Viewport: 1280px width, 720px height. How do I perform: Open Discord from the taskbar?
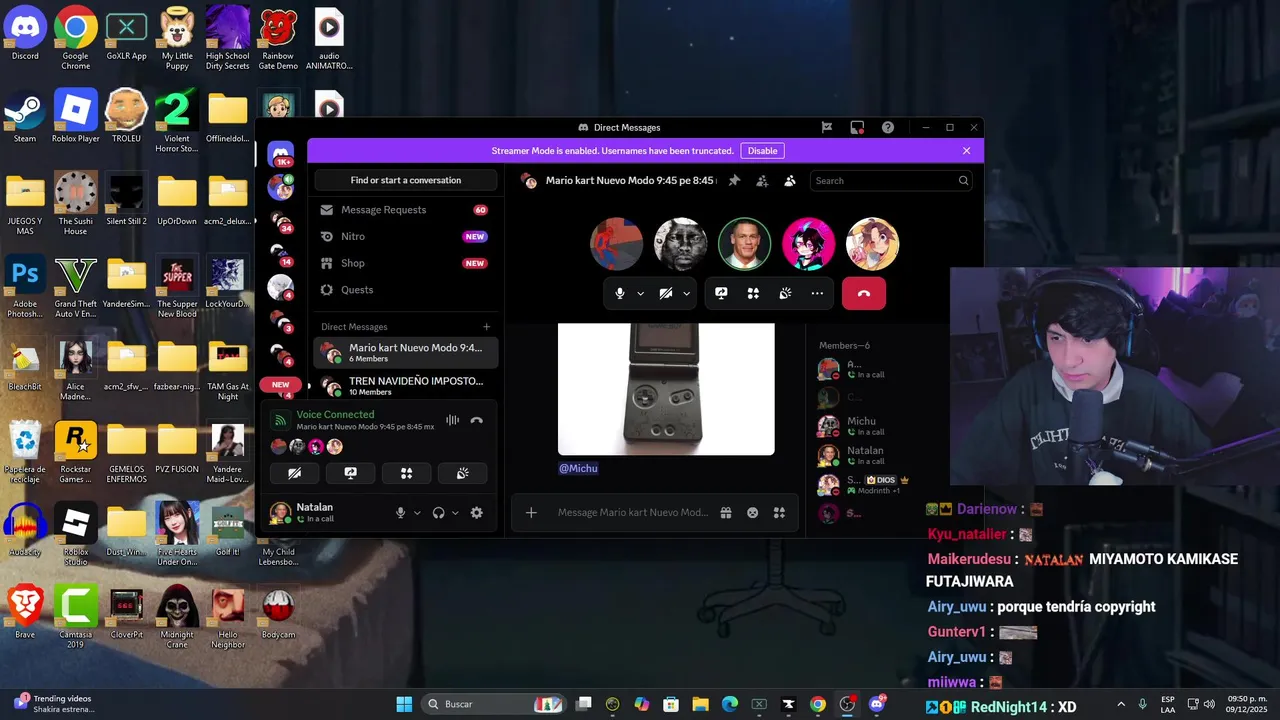click(x=877, y=704)
